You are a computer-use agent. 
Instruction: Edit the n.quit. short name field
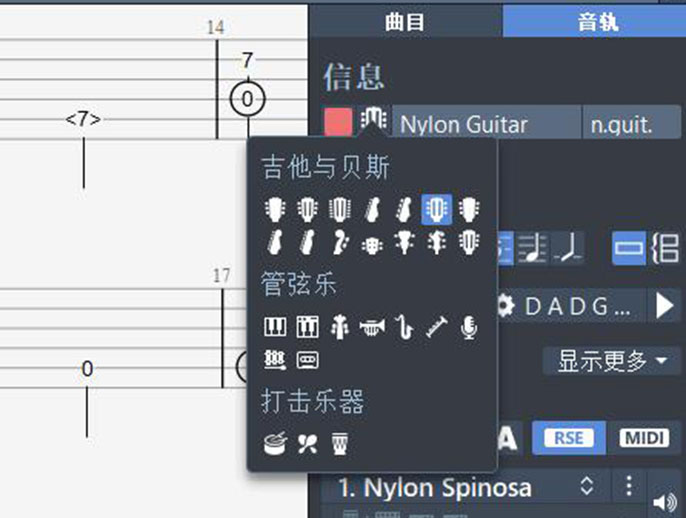pyautogui.click(x=631, y=123)
